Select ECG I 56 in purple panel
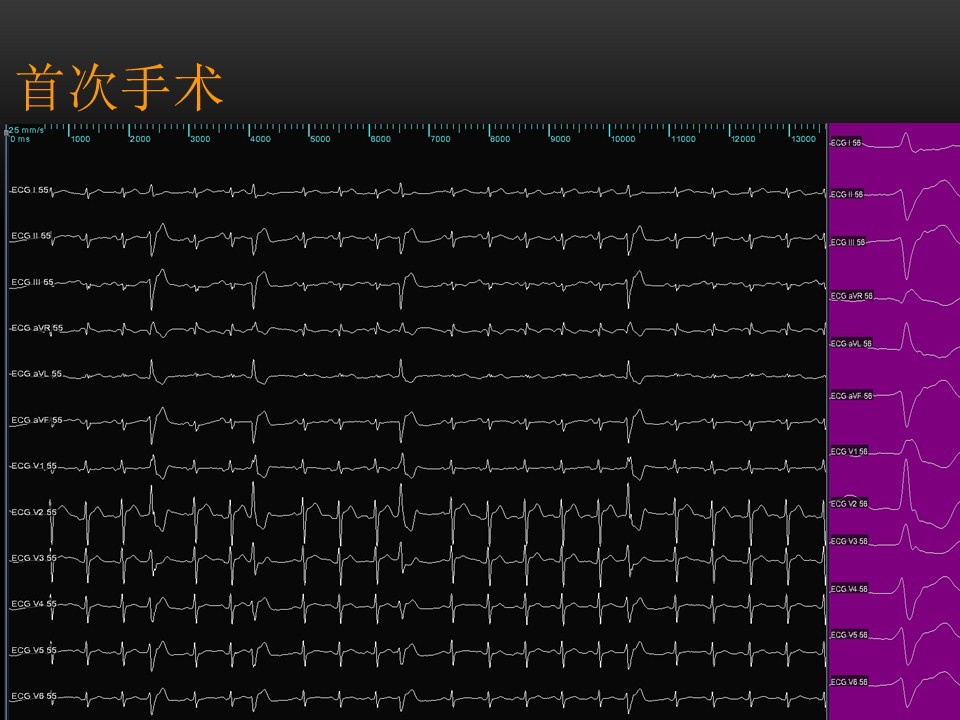Viewport: 960px width, 720px height. [x=846, y=143]
